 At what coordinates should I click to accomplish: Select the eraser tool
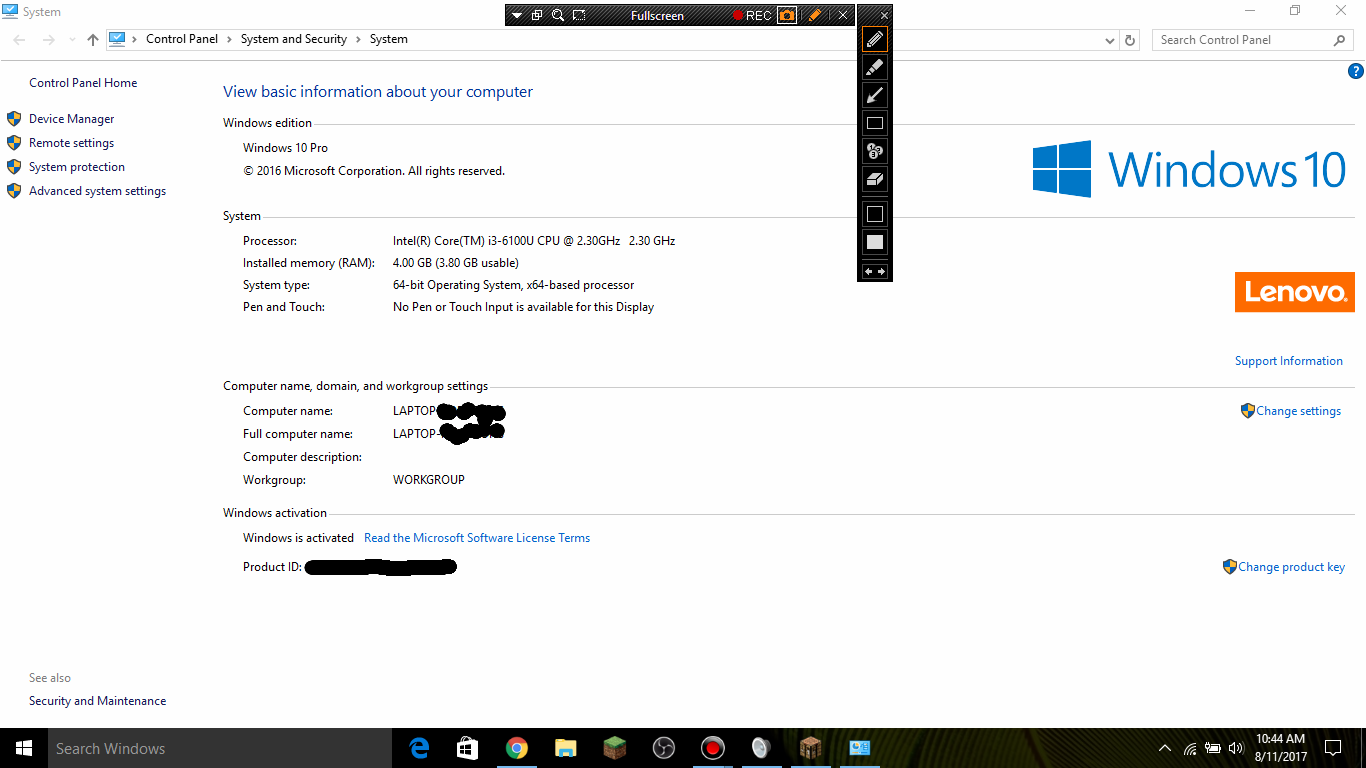[875, 179]
